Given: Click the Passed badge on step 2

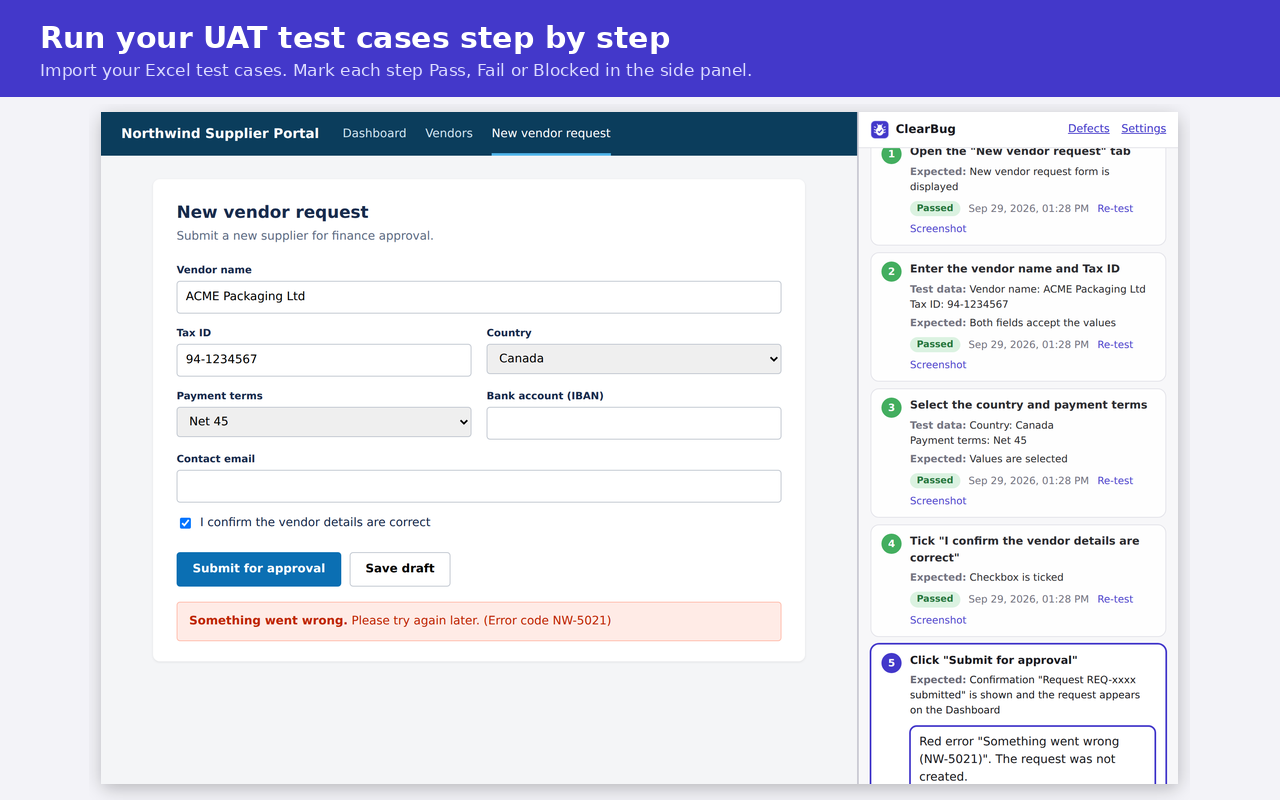Looking at the screenshot, I should point(935,344).
